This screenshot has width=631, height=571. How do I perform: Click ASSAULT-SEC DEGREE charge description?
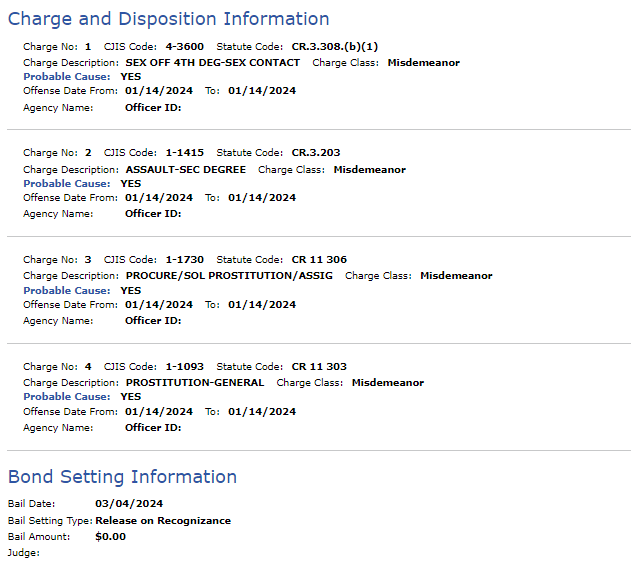(186, 170)
